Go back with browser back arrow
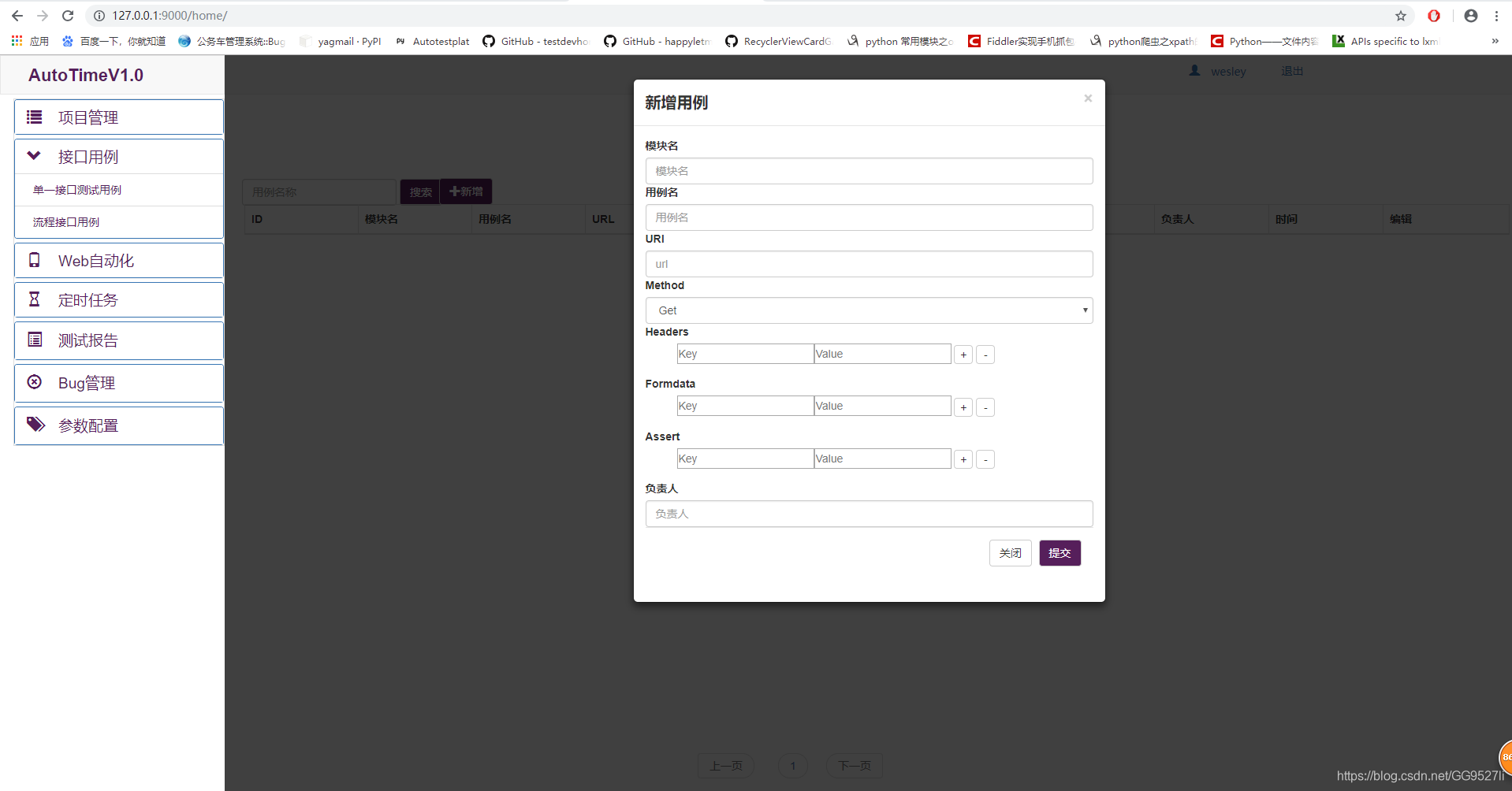 pyautogui.click(x=17, y=16)
